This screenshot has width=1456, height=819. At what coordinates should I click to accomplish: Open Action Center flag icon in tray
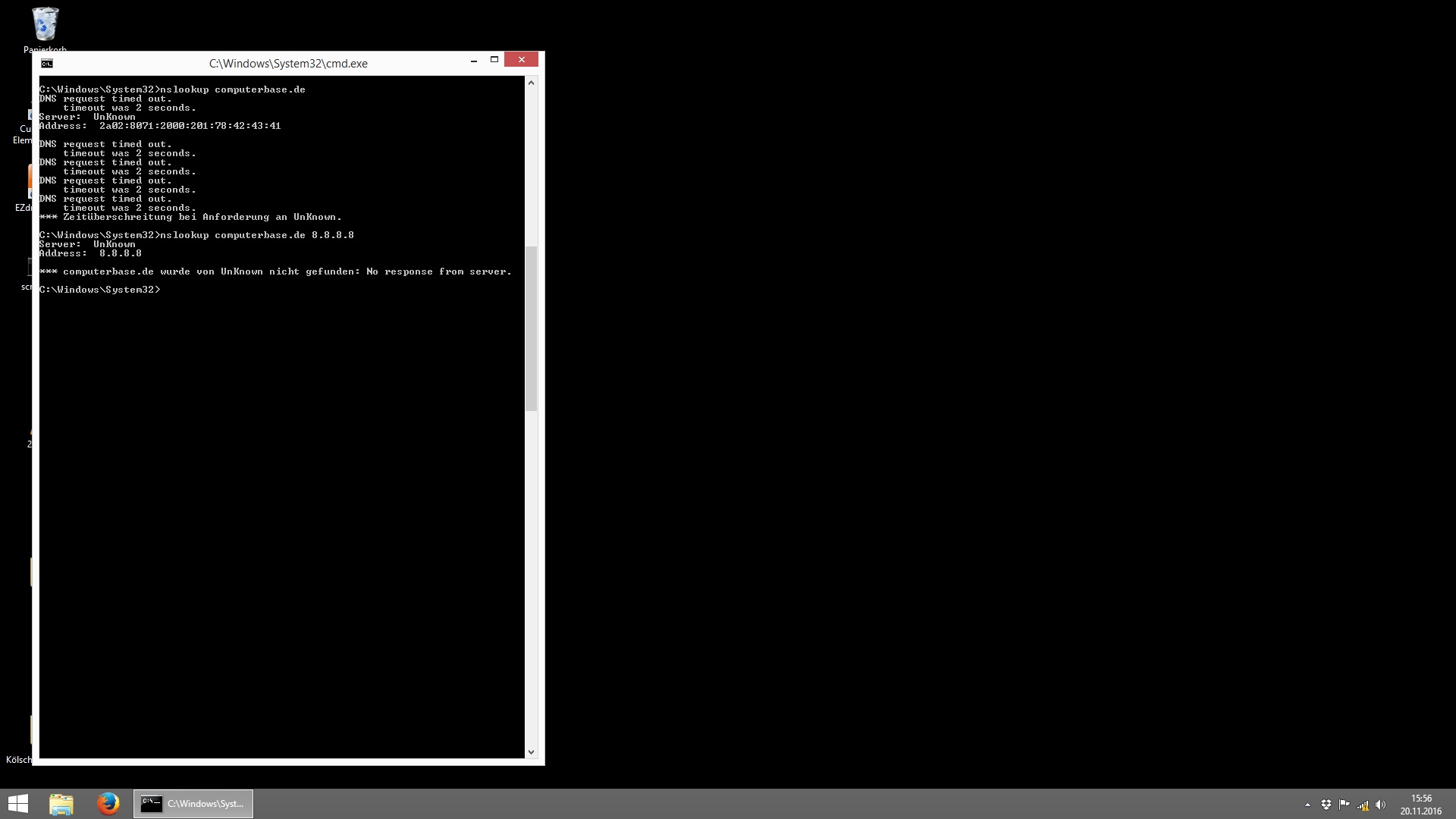(x=1344, y=805)
